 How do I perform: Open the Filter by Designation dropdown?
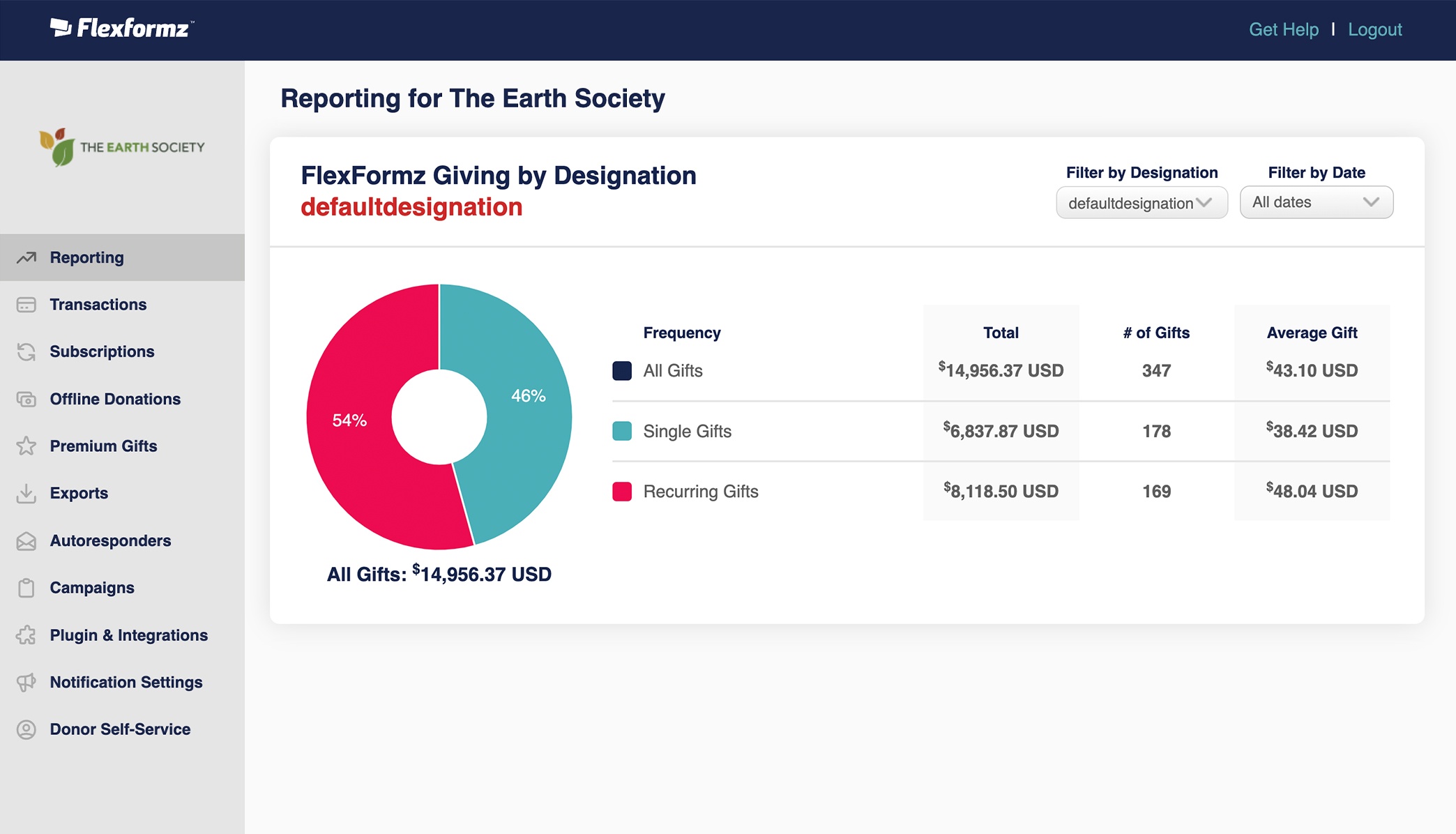point(1142,203)
